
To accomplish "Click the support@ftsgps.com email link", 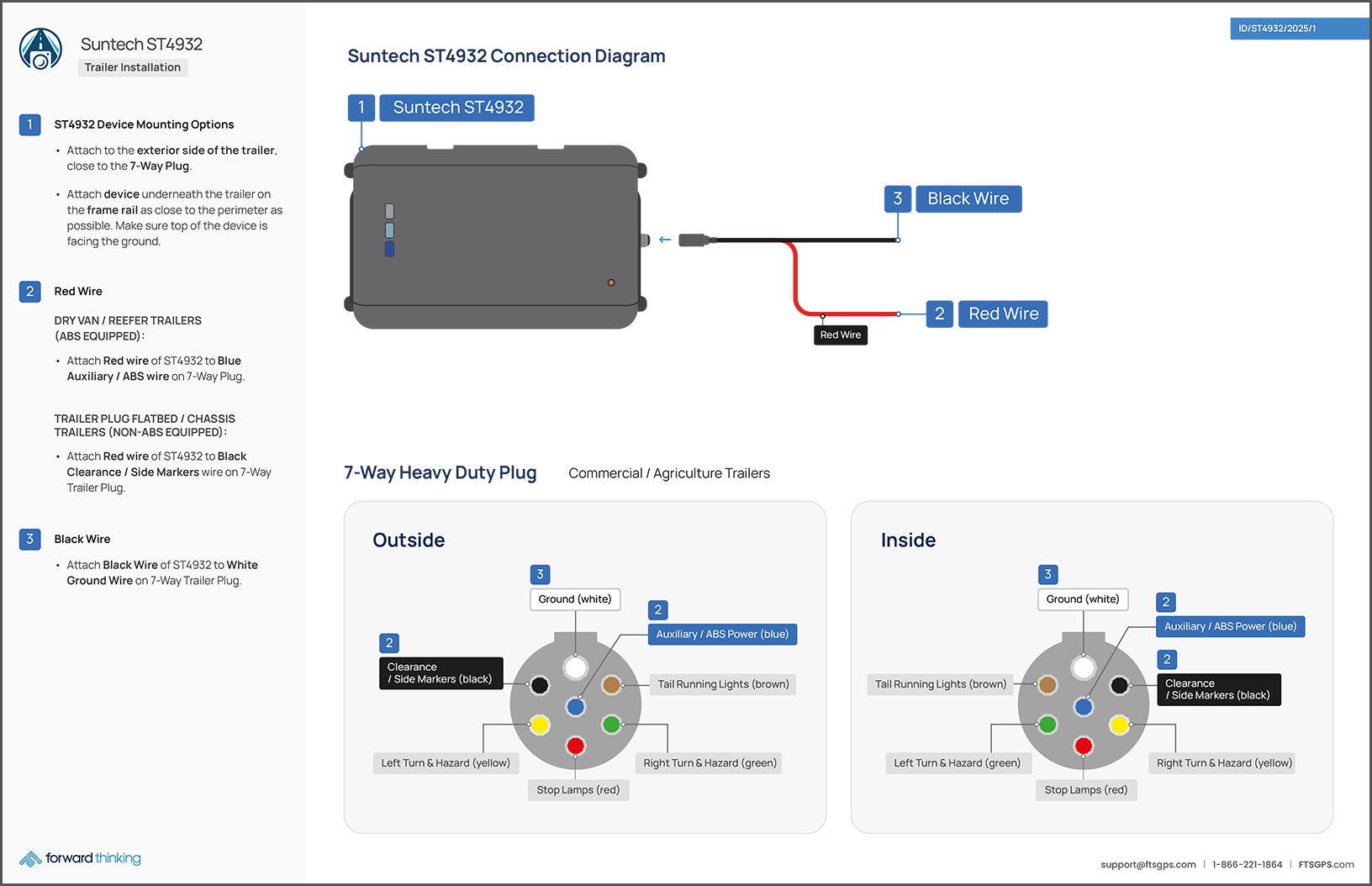I will pos(1148,864).
